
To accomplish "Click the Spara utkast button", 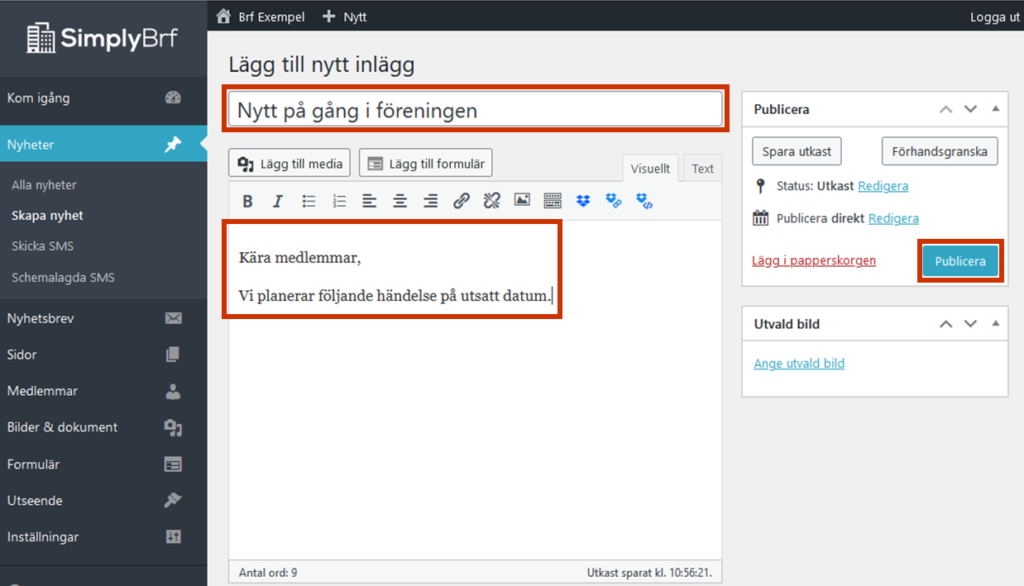I will coord(797,151).
